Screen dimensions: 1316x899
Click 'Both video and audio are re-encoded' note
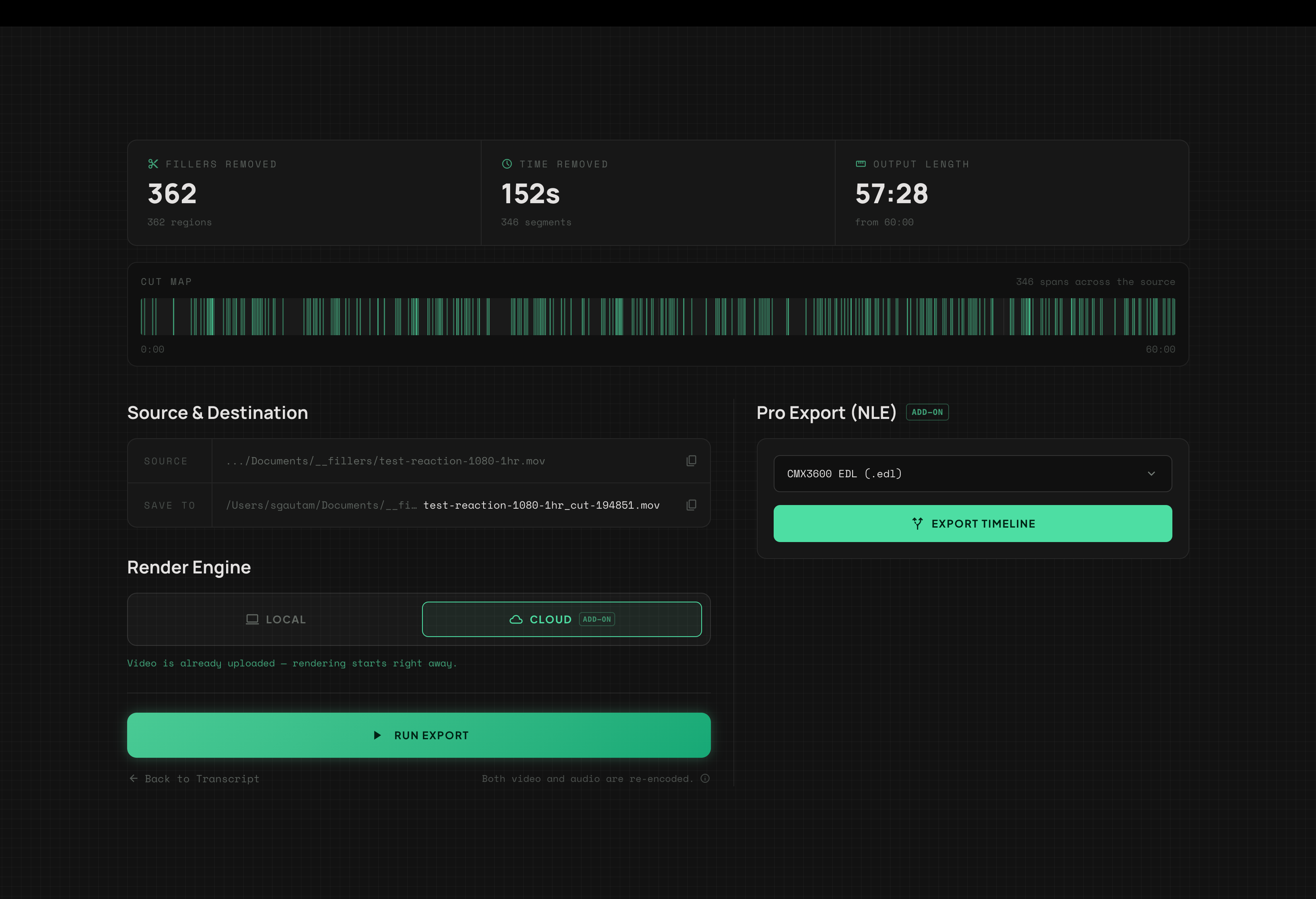[x=587, y=778]
